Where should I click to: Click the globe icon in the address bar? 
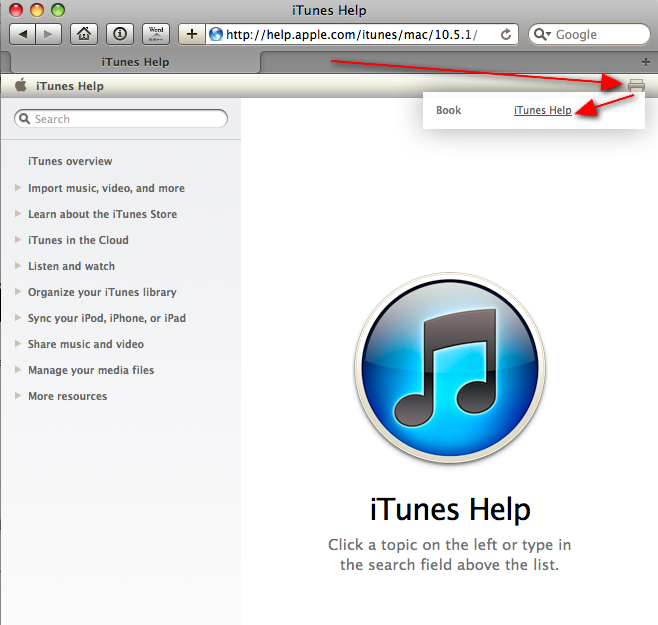tap(216, 34)
